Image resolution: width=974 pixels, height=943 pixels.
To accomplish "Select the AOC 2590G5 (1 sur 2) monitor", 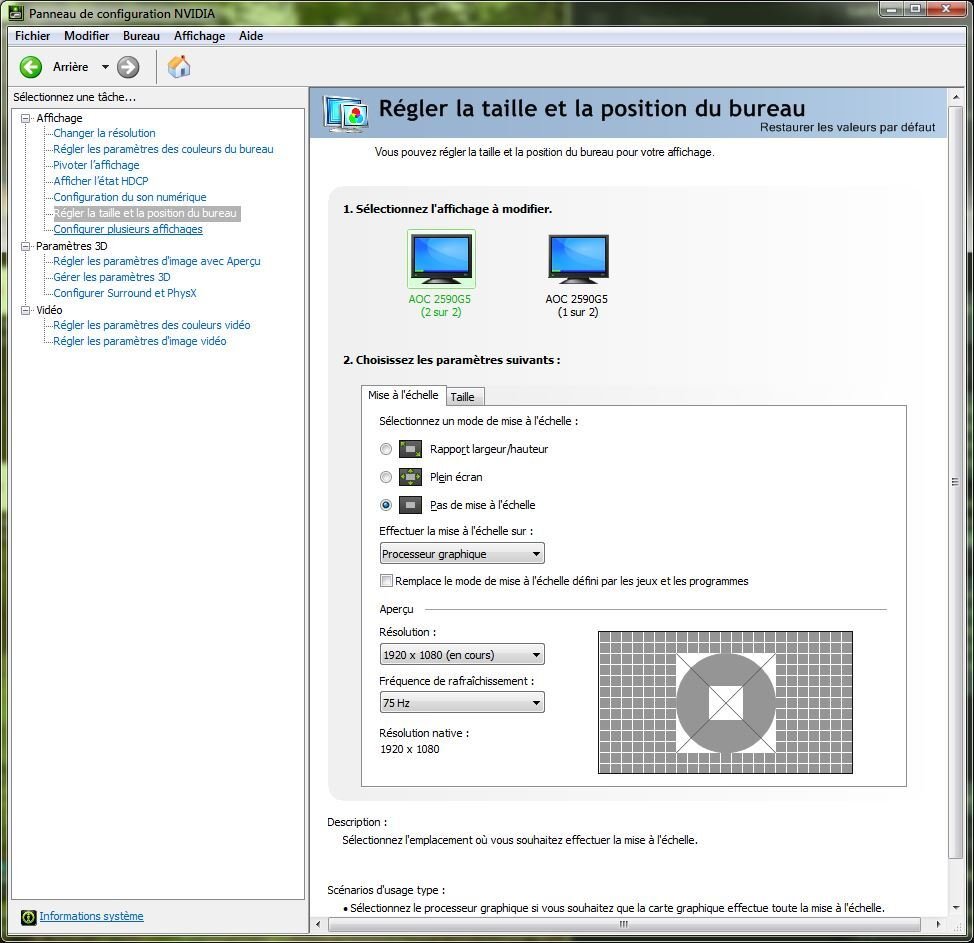I will (578, 274).
